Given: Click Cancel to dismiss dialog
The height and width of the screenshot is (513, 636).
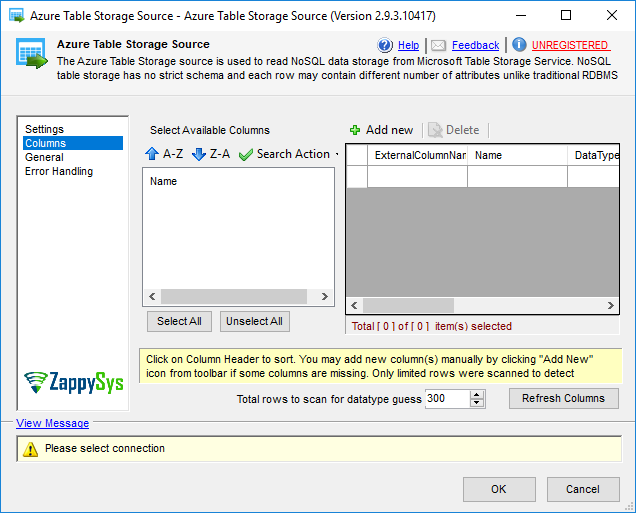Looking at the screenshot, I should pyautogui.click(x=583, y=489).
